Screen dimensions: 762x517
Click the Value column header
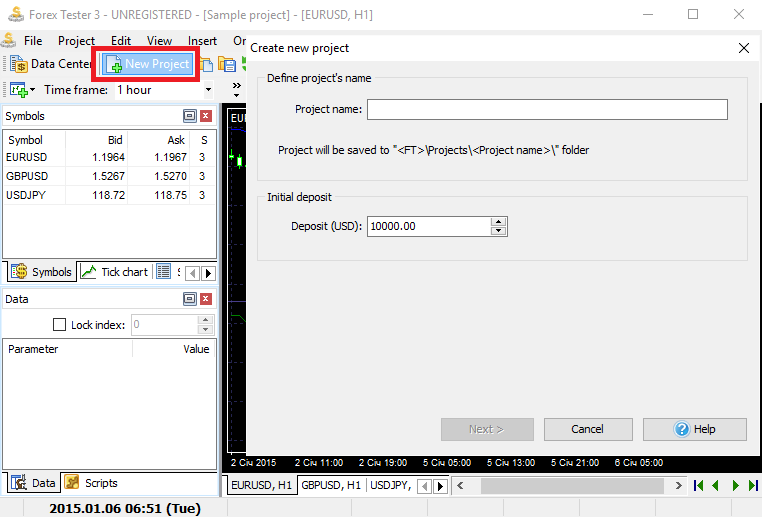(174, 349)
